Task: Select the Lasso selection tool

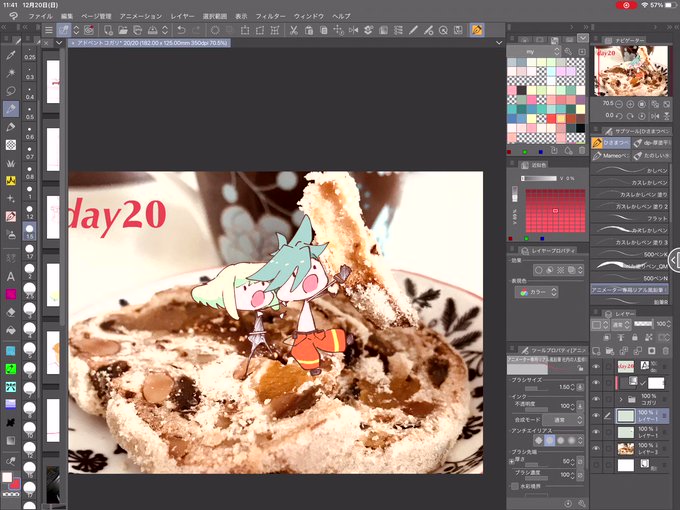Action: [x=11, y=91]
